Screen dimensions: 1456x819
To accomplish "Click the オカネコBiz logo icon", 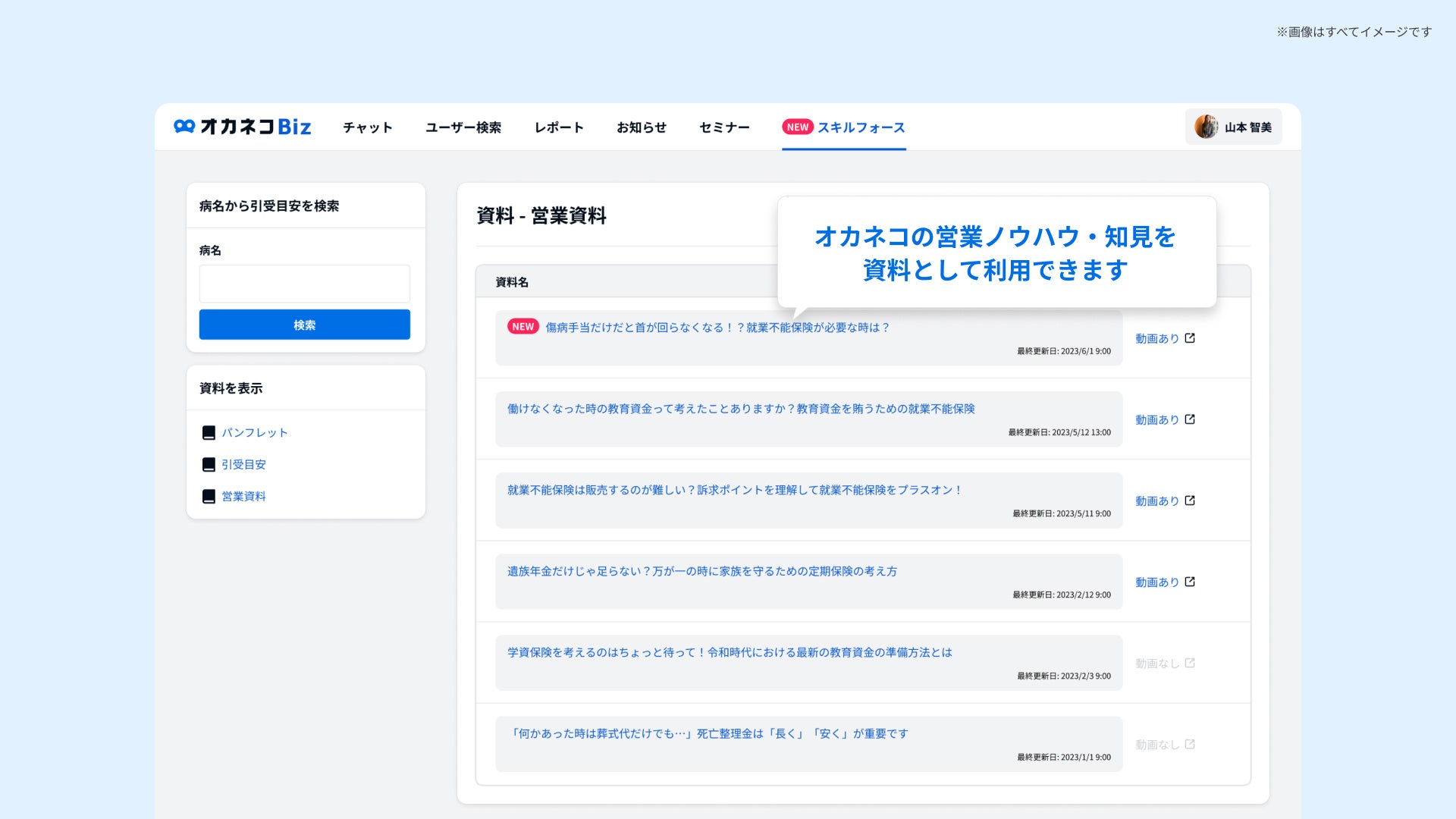I will [x=184, y=126].
